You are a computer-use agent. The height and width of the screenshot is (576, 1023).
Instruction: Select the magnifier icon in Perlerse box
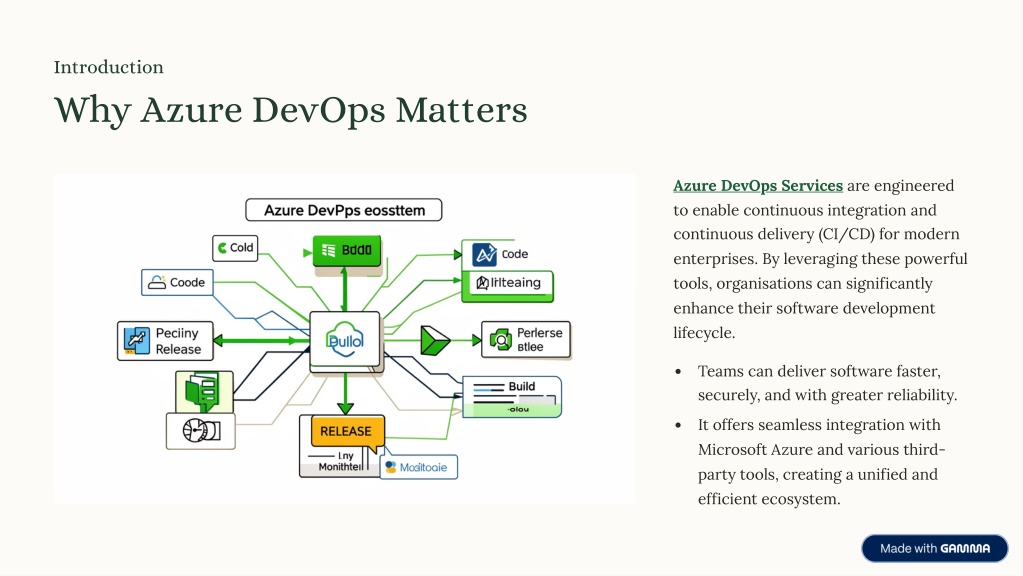(x=500, y=341)
